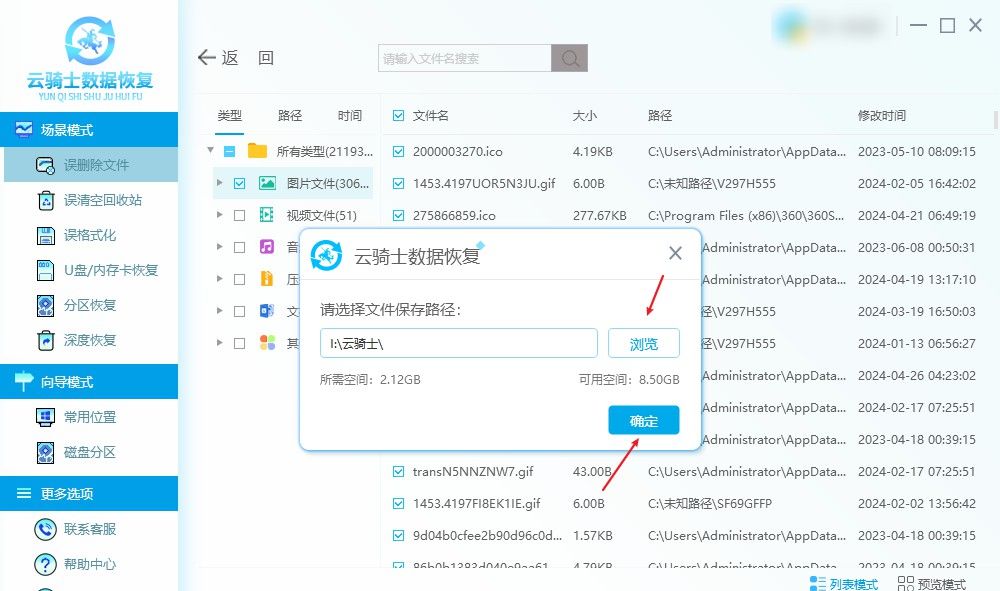Expand the audio type tree node
This screenshot has width=1000, height=591.
pyautogui.click(x=219, y=247)
